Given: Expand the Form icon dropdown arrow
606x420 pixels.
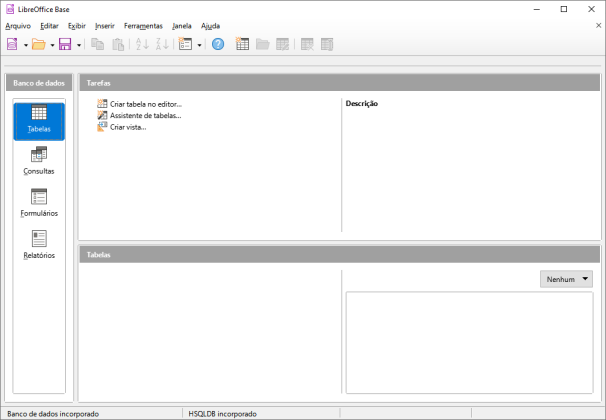Looking at the screenshot, I should point(199,45).
